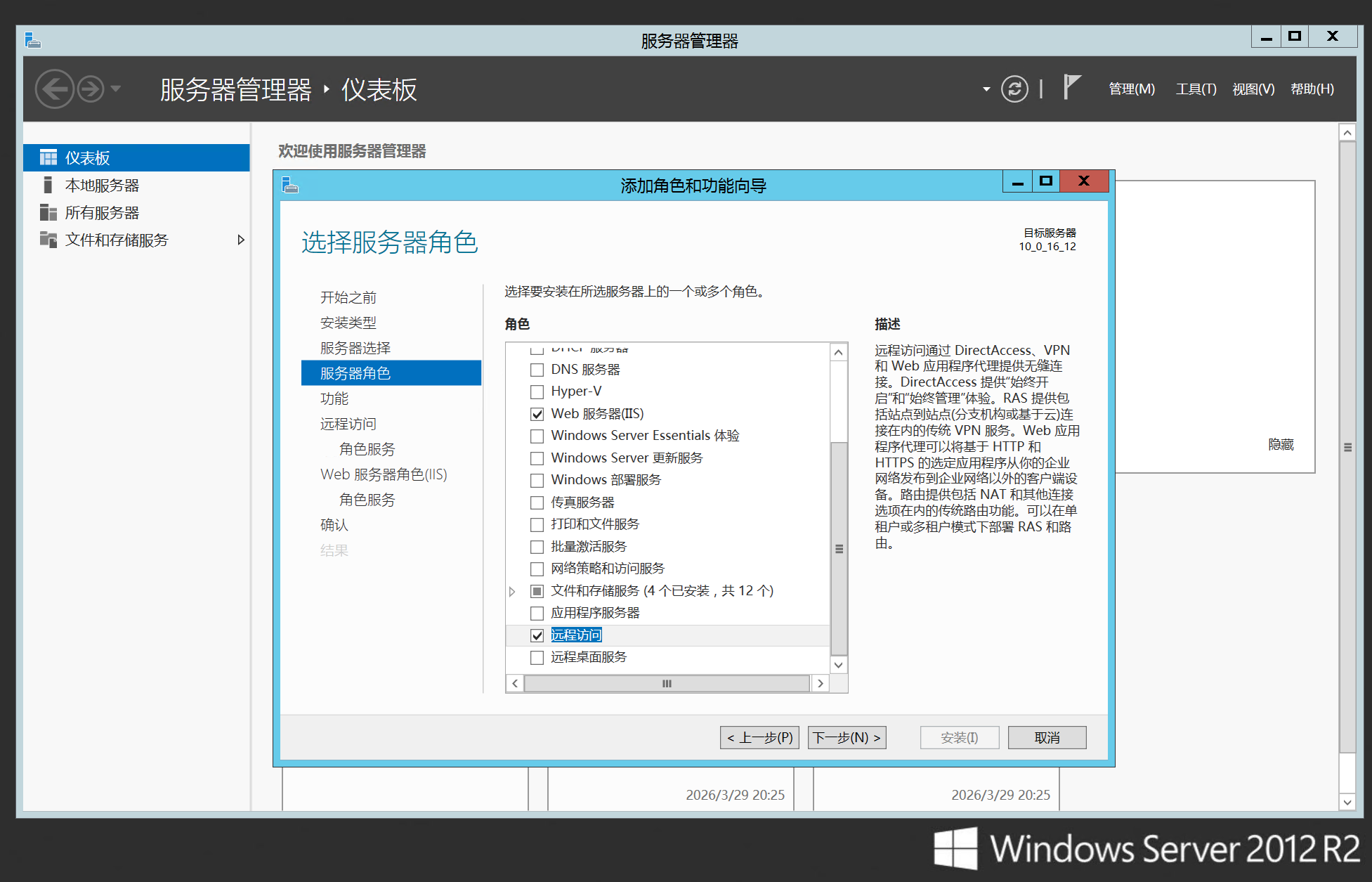Image resolution: width=1372 pixels, height=882 pixels.
Task: Click the horizontal scrollbar of roles list
Action: tap(667, 683)
